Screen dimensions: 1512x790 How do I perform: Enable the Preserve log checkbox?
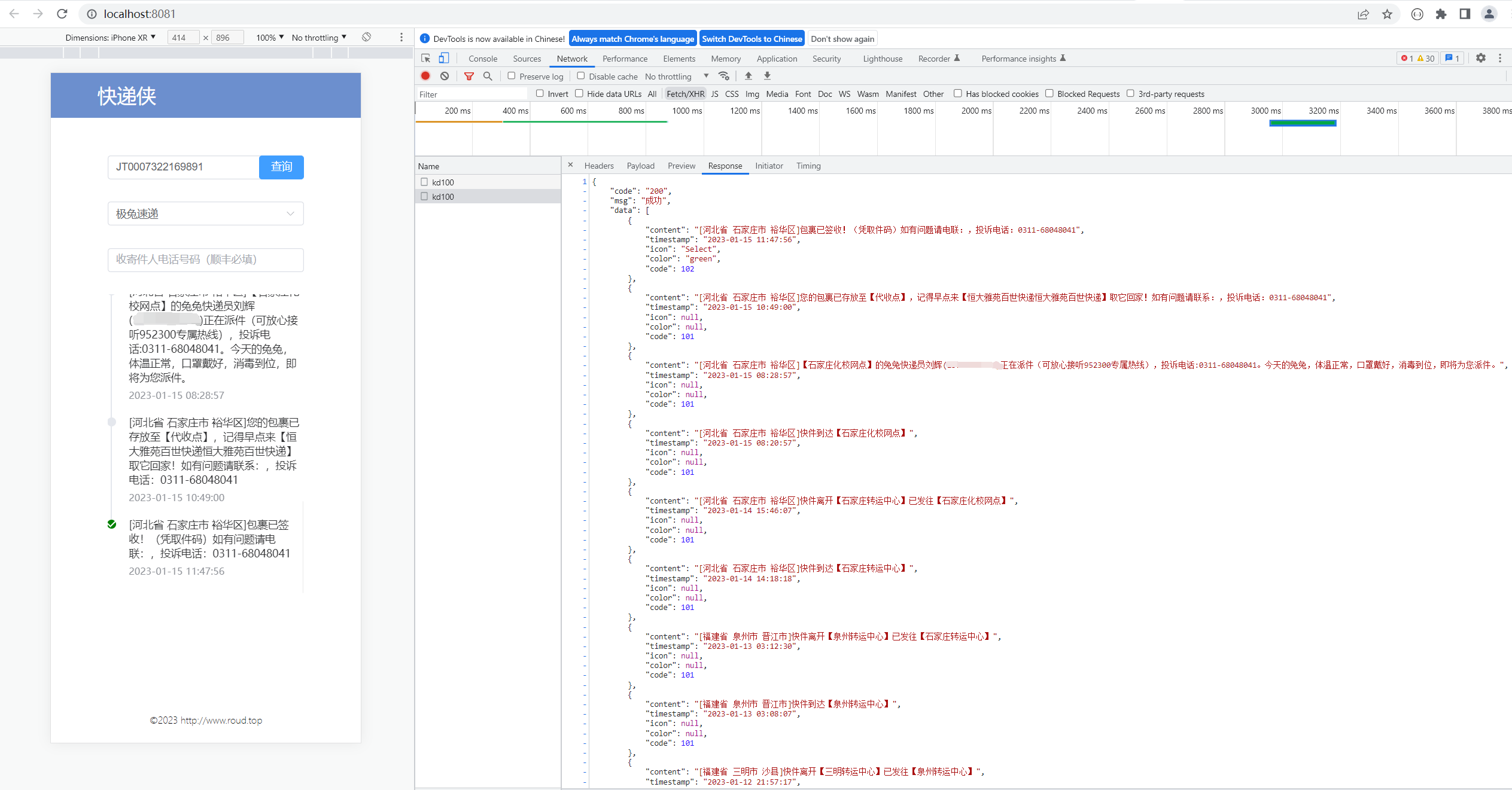512,76
